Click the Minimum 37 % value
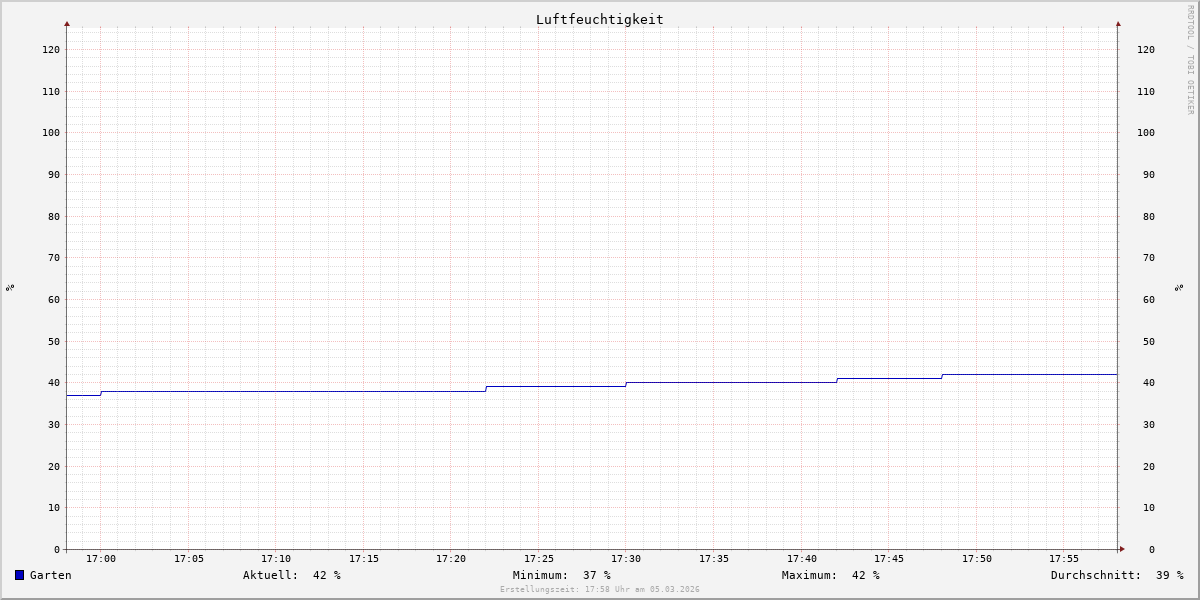The width and height of the screenshot is (1200, 600). (x=562, y=575)
